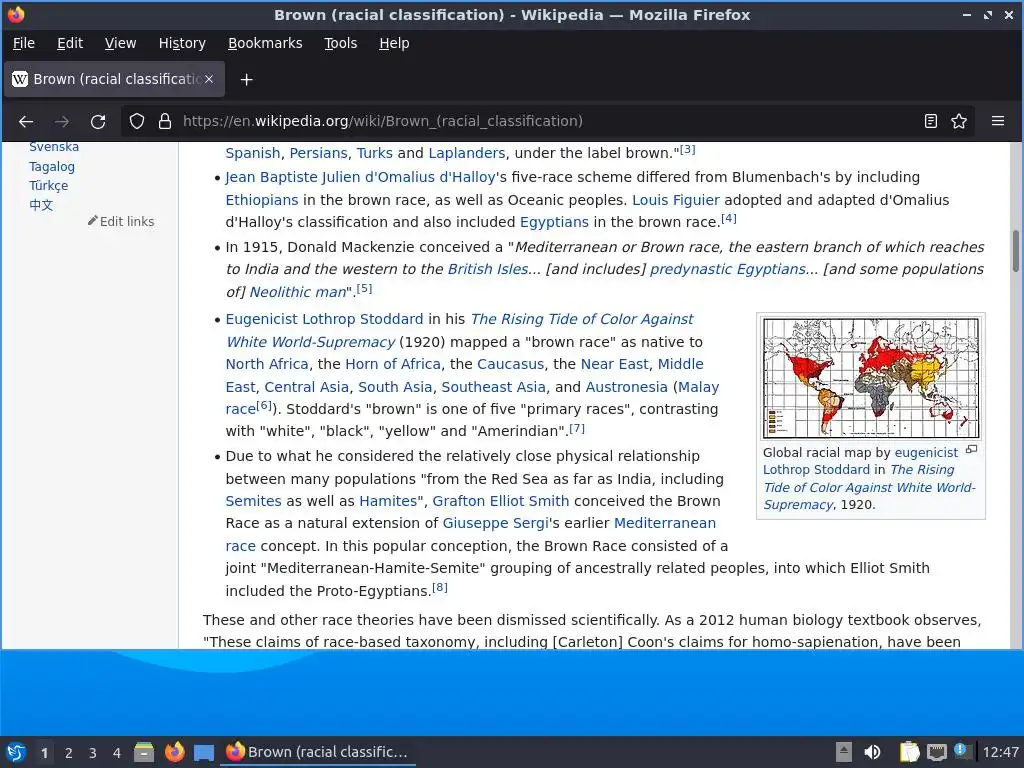Toggle reader view icon
Viewport: 1024px width, 768px height.
point(931,121)
